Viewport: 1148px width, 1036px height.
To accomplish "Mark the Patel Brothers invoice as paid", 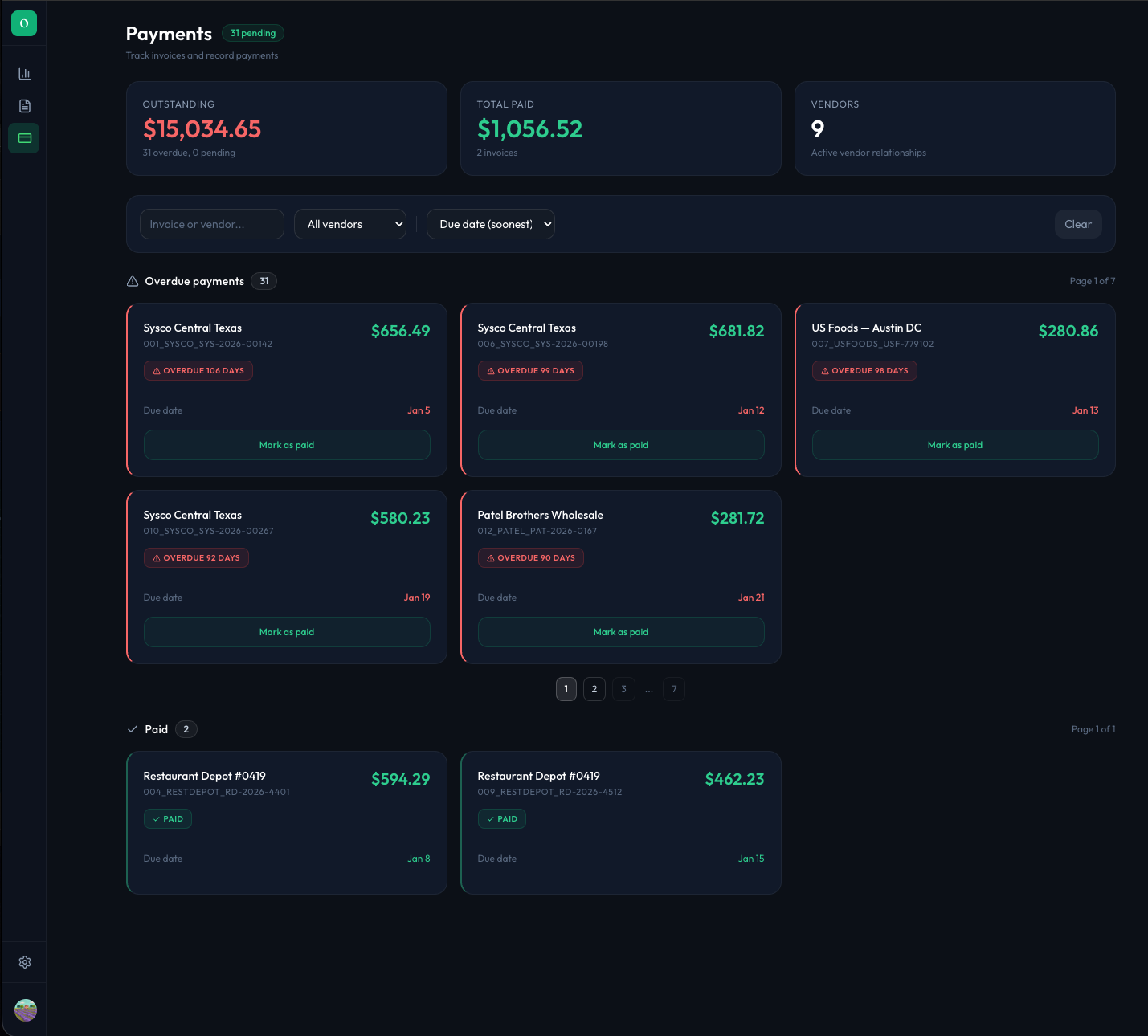I will (621, 632).
